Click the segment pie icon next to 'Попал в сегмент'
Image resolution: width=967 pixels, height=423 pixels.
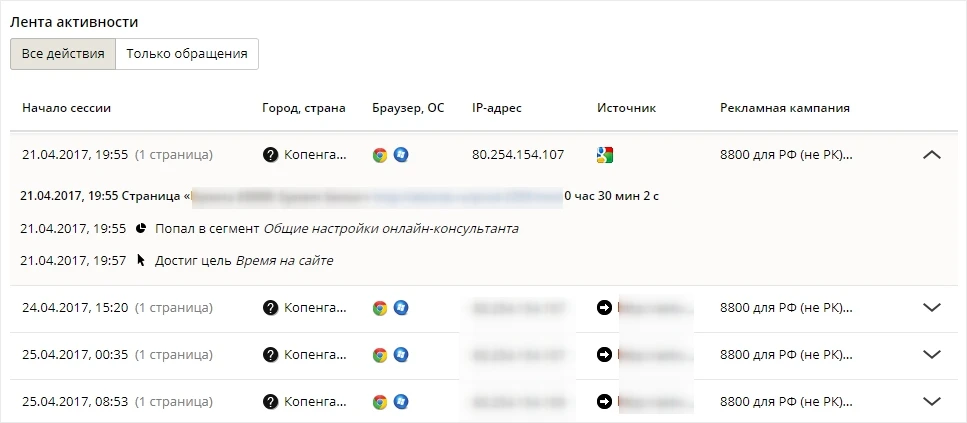click(141, 229)
